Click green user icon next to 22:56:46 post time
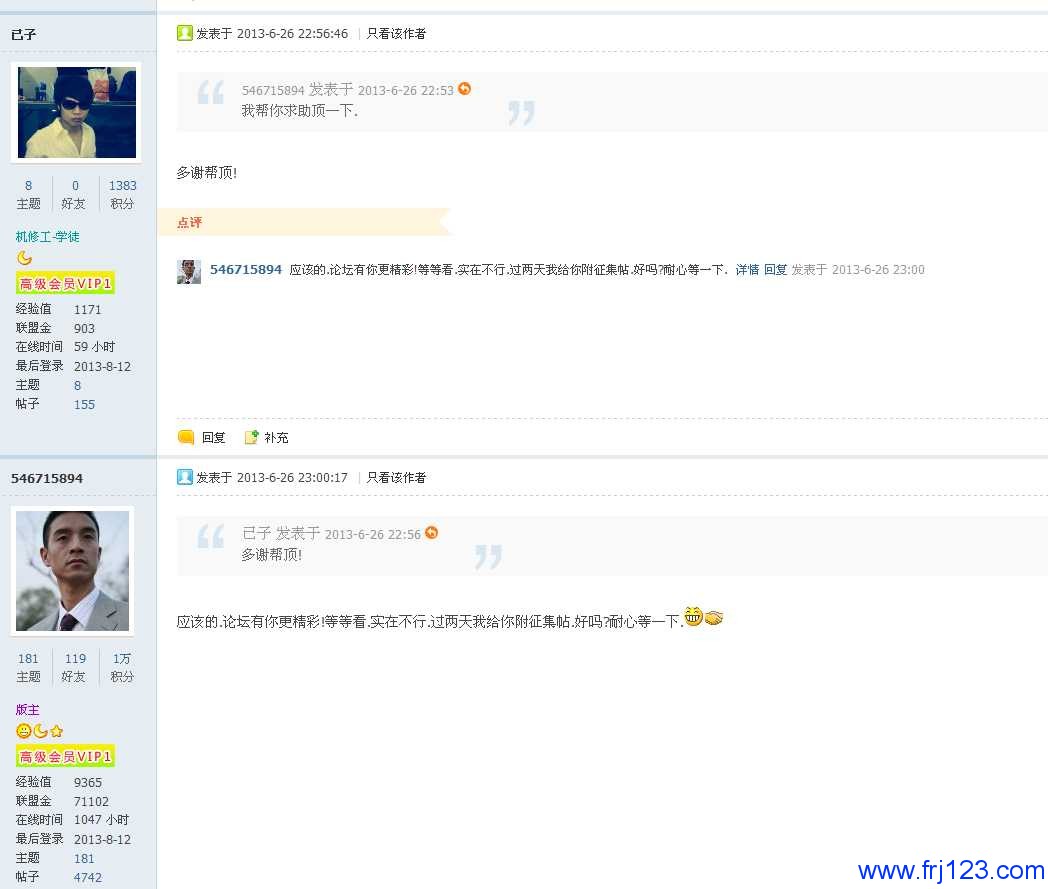Screen dimensions: 1048x889 (x=184, y=33)
